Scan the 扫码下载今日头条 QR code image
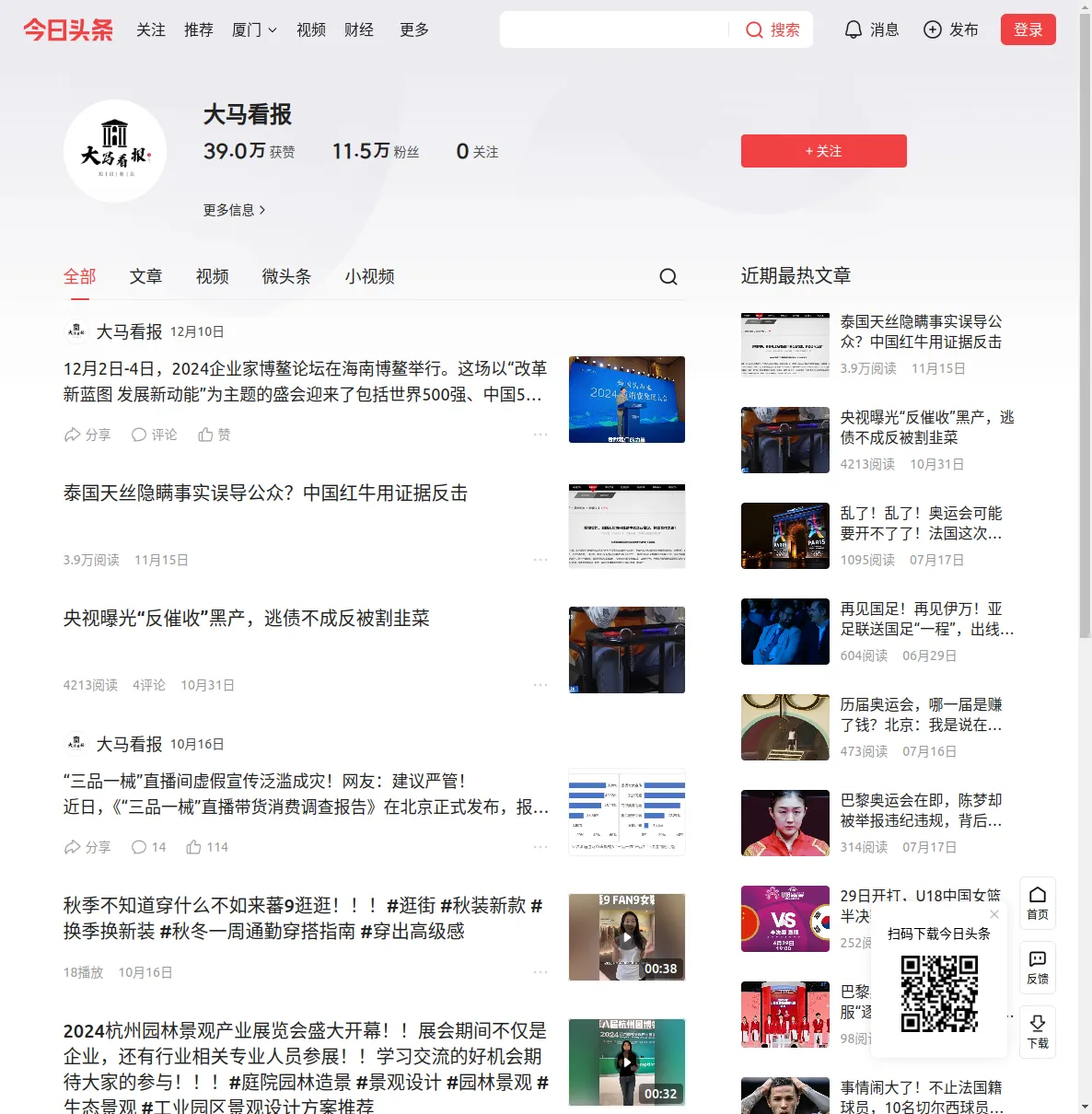This screenshot has height=1114, width=1092. (x=939, y=993)
